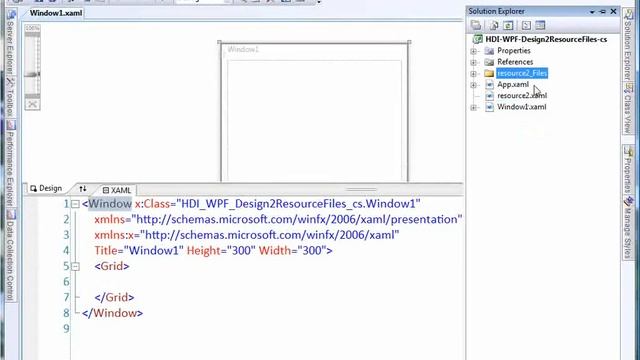This screenshot has width=640, height=360.
Task: Select Window1.xaml in Solution Explorer tree
Action: [x=521, y=107]
